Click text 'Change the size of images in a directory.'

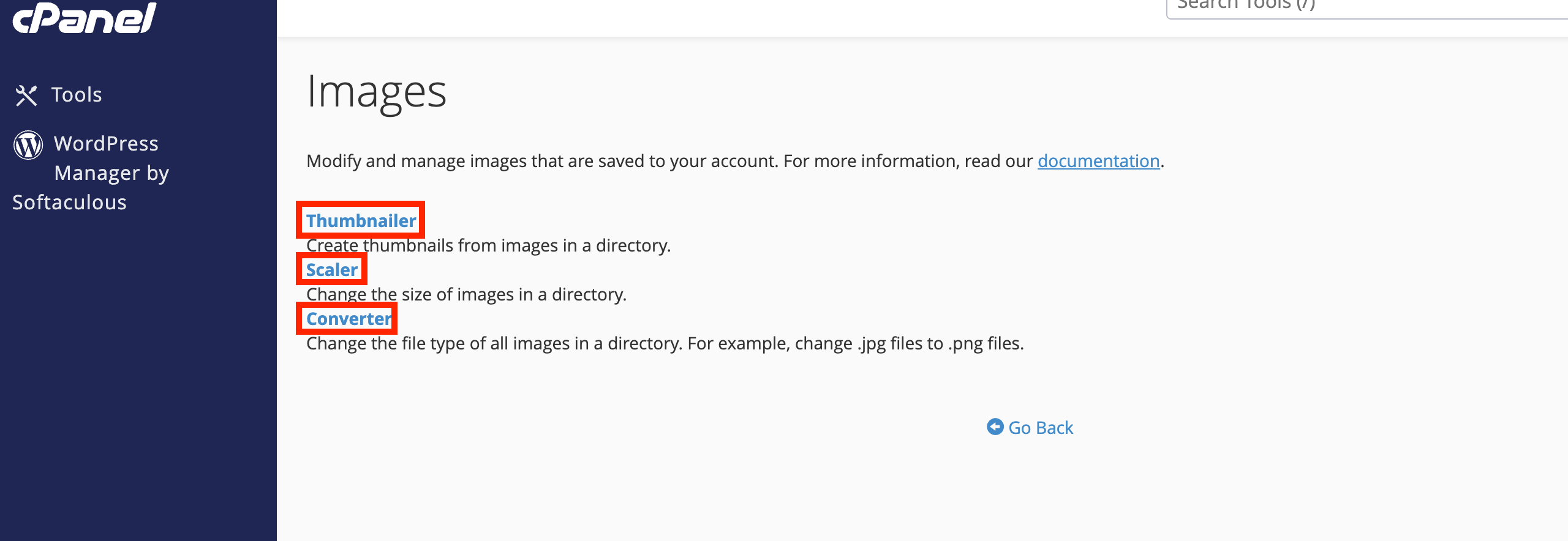point(466,294)
